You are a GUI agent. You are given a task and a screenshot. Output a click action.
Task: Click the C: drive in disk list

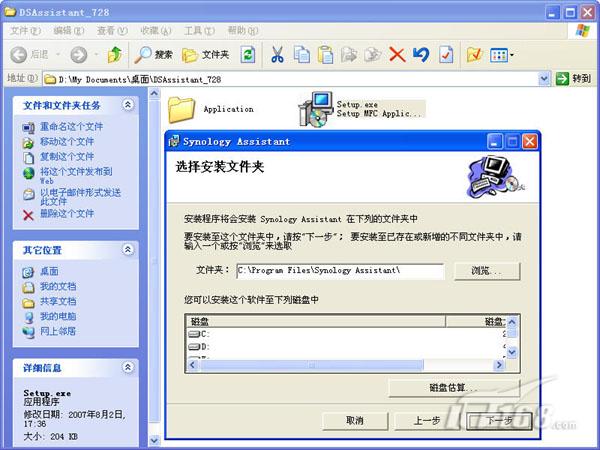coord(199,334)
